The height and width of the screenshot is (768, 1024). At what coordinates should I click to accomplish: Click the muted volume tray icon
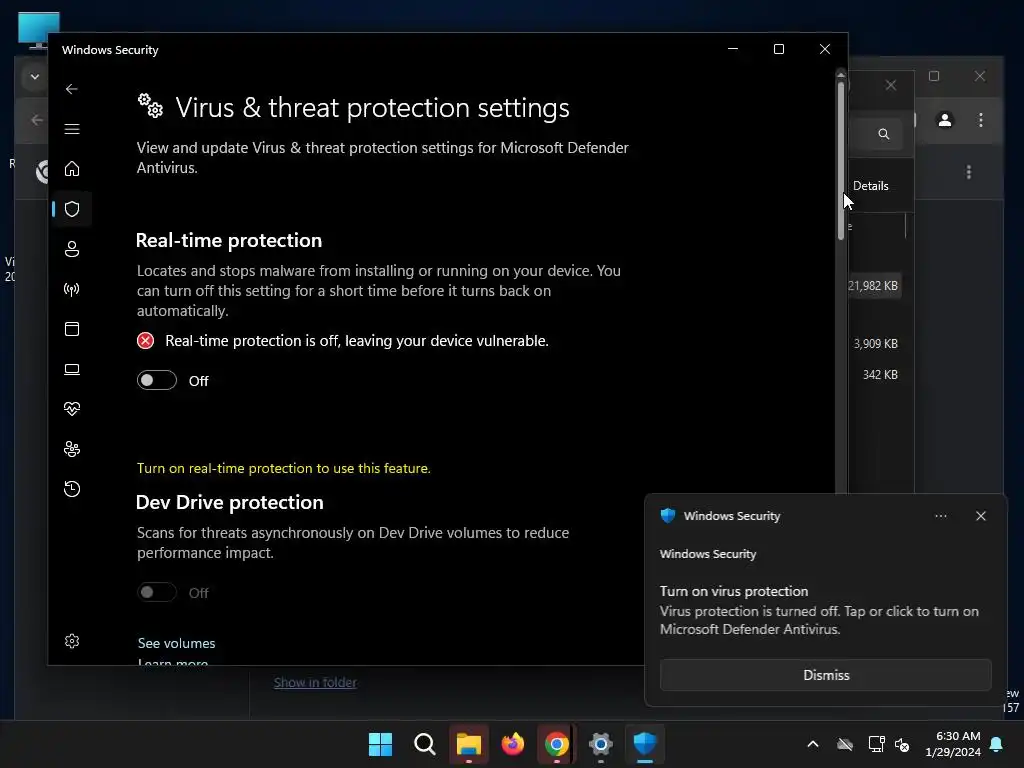903,744
